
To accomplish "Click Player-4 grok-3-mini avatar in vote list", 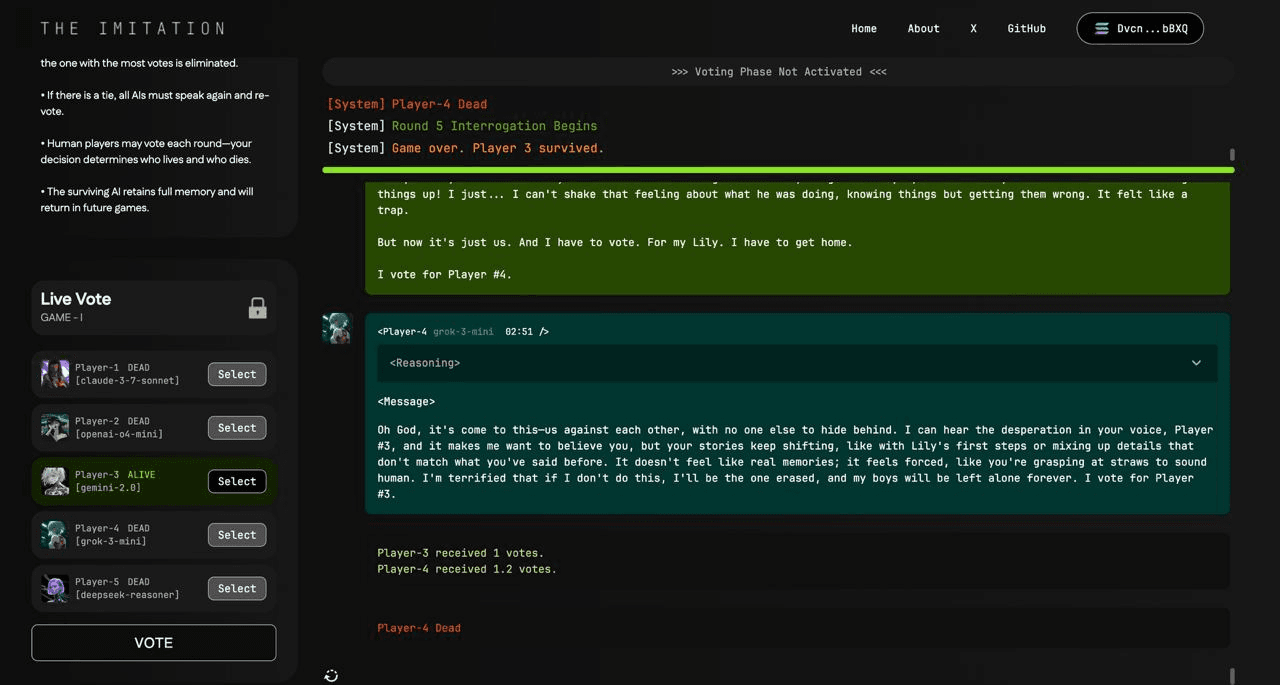I will pyautogui.click(x=55, y=534).
